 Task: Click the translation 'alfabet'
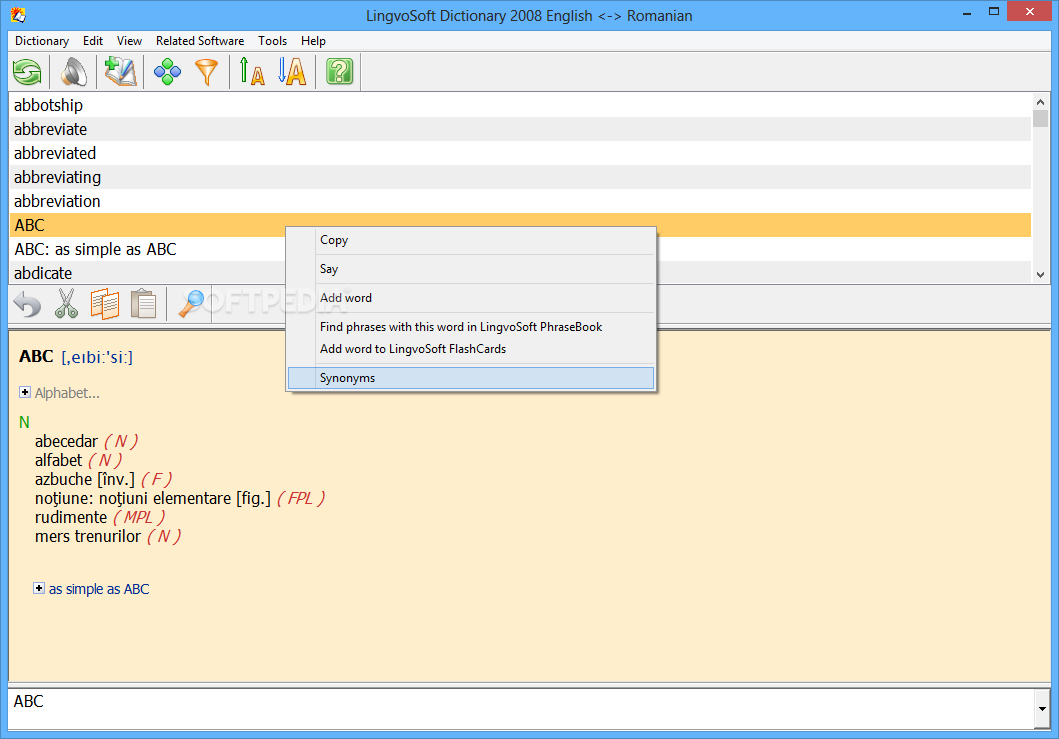58,460
